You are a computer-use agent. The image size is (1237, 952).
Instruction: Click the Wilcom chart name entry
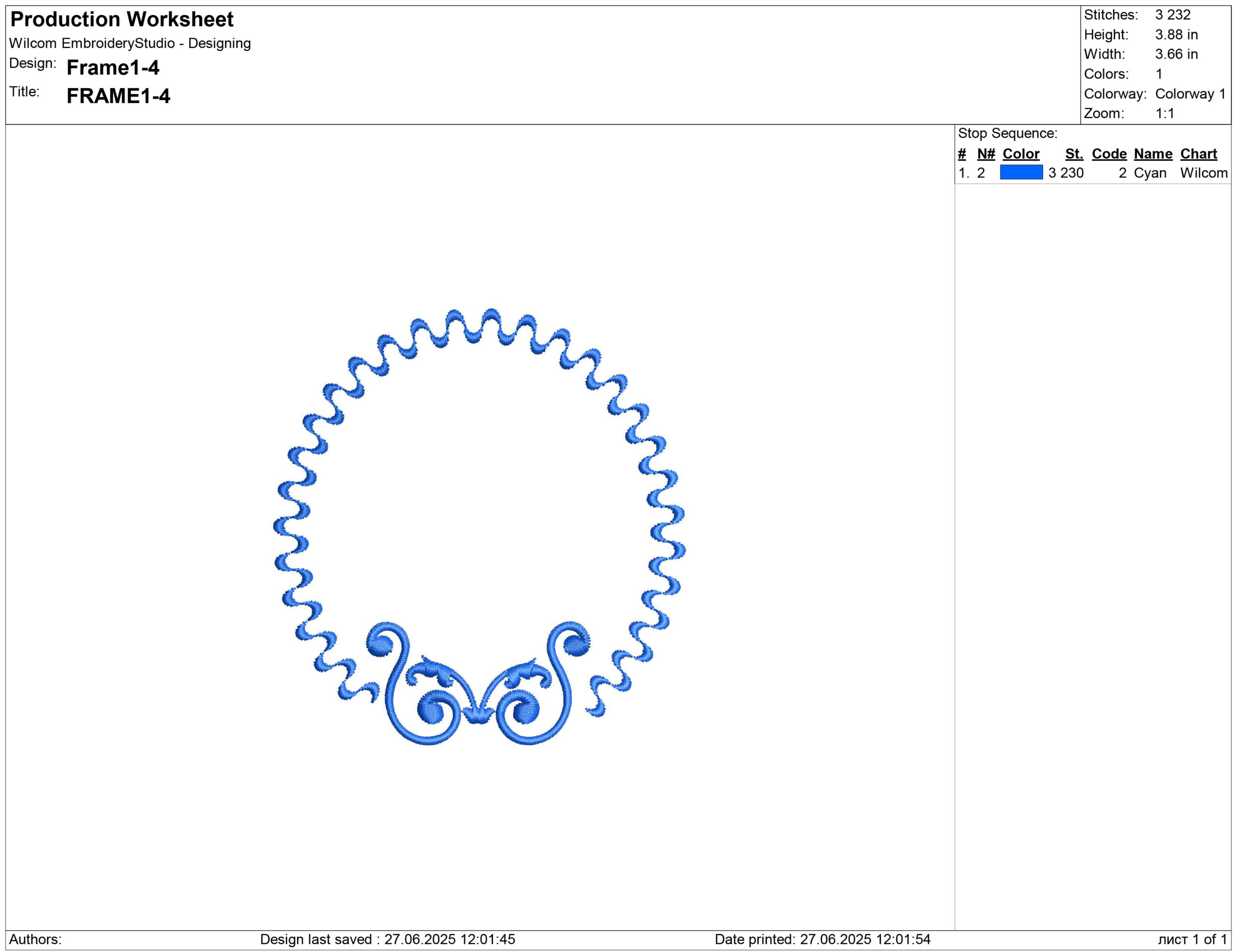pos(1204,173)
